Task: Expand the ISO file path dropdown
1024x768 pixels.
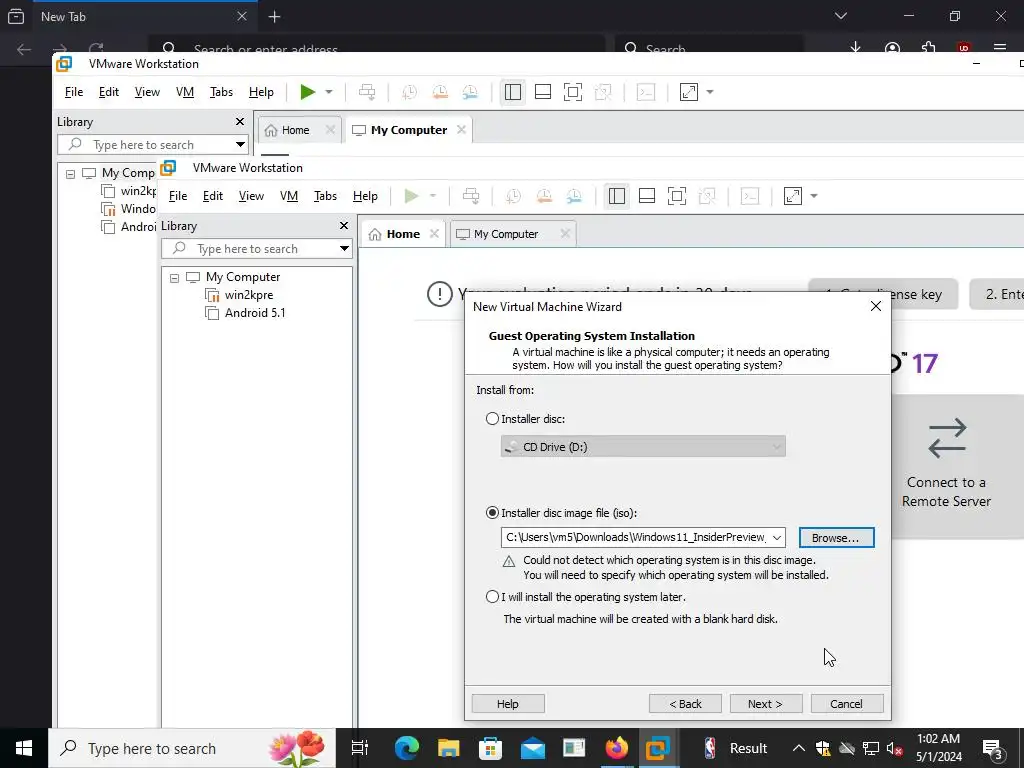Action: (776, 537)
